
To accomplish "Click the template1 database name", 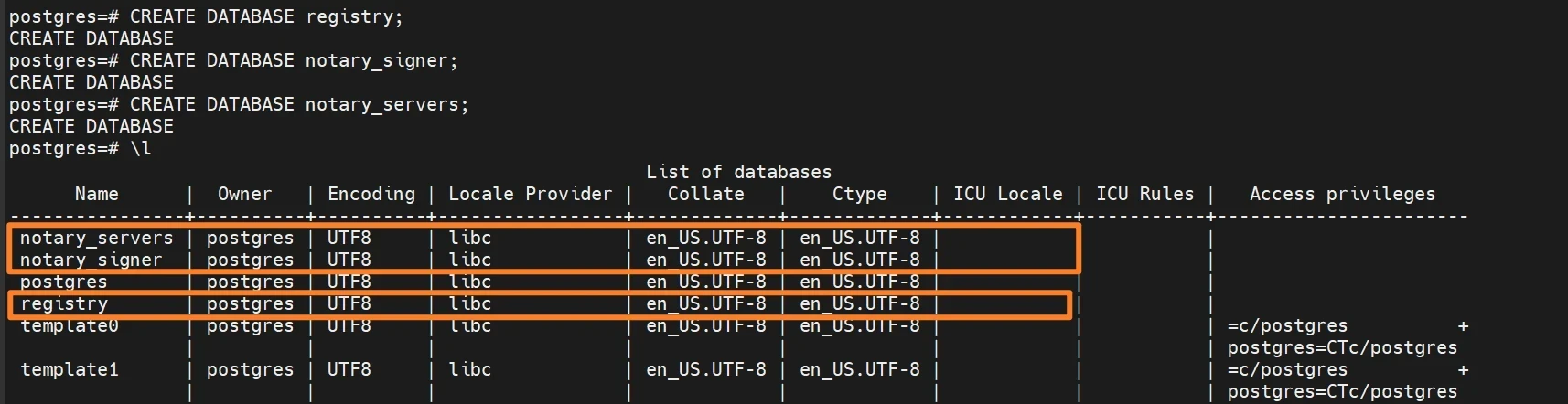I will (x=70, y=369).
